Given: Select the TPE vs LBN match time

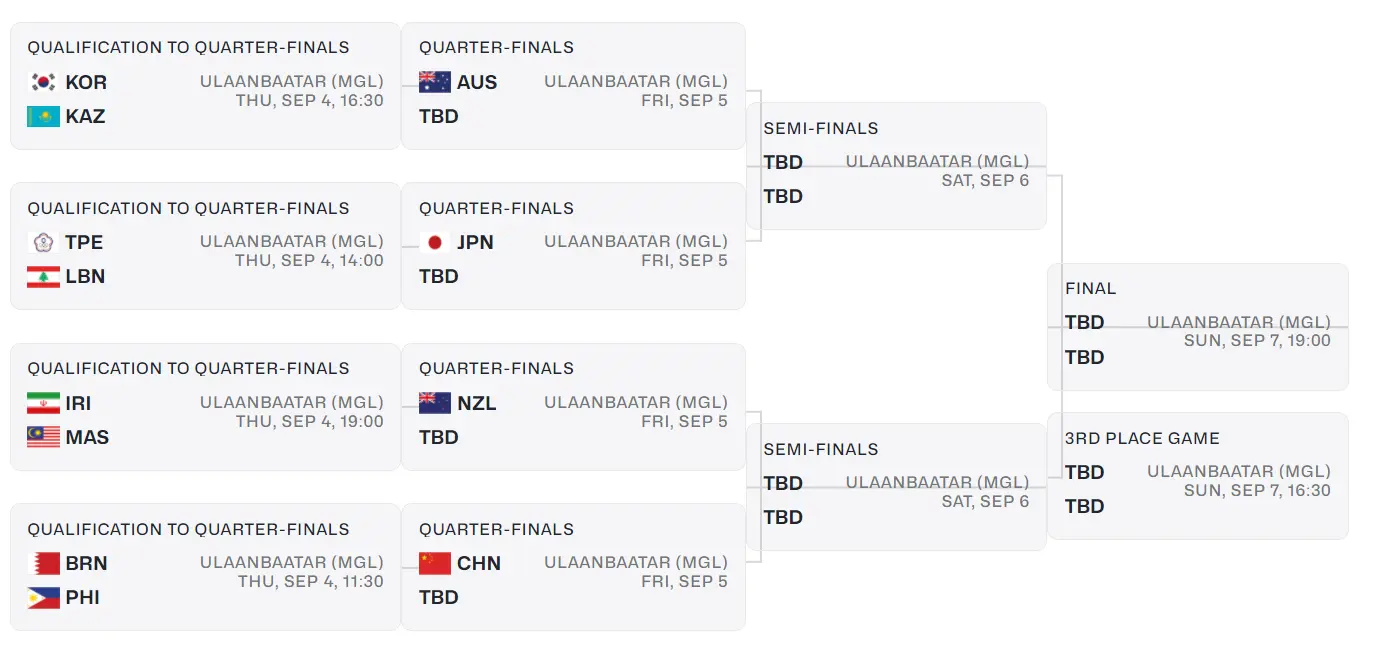Looking at the screenshot, I should [x=309, y=261].
